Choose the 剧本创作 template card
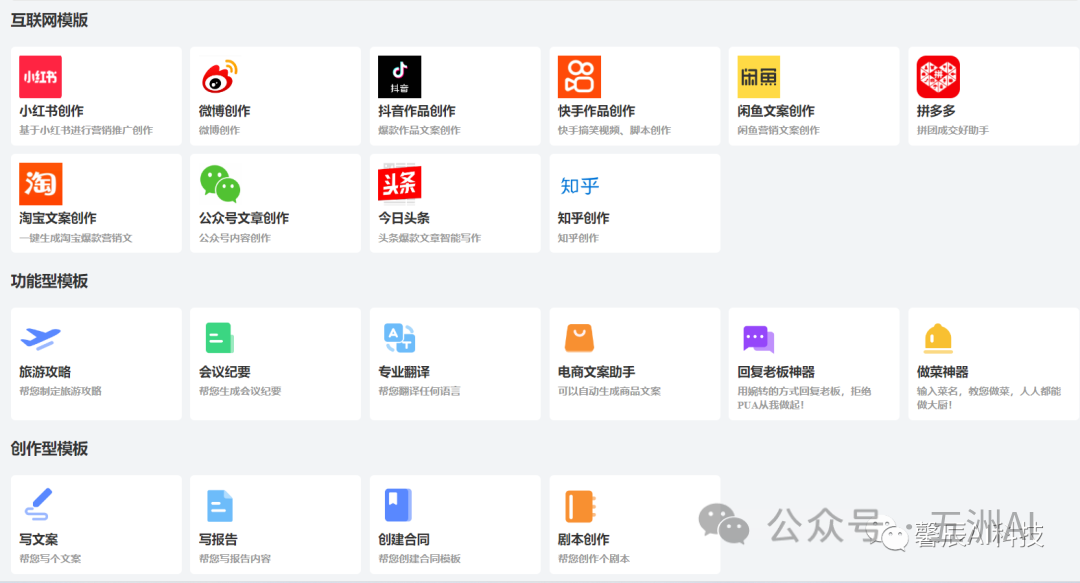This screenshot has height=583, width=1080. [634, 524]
